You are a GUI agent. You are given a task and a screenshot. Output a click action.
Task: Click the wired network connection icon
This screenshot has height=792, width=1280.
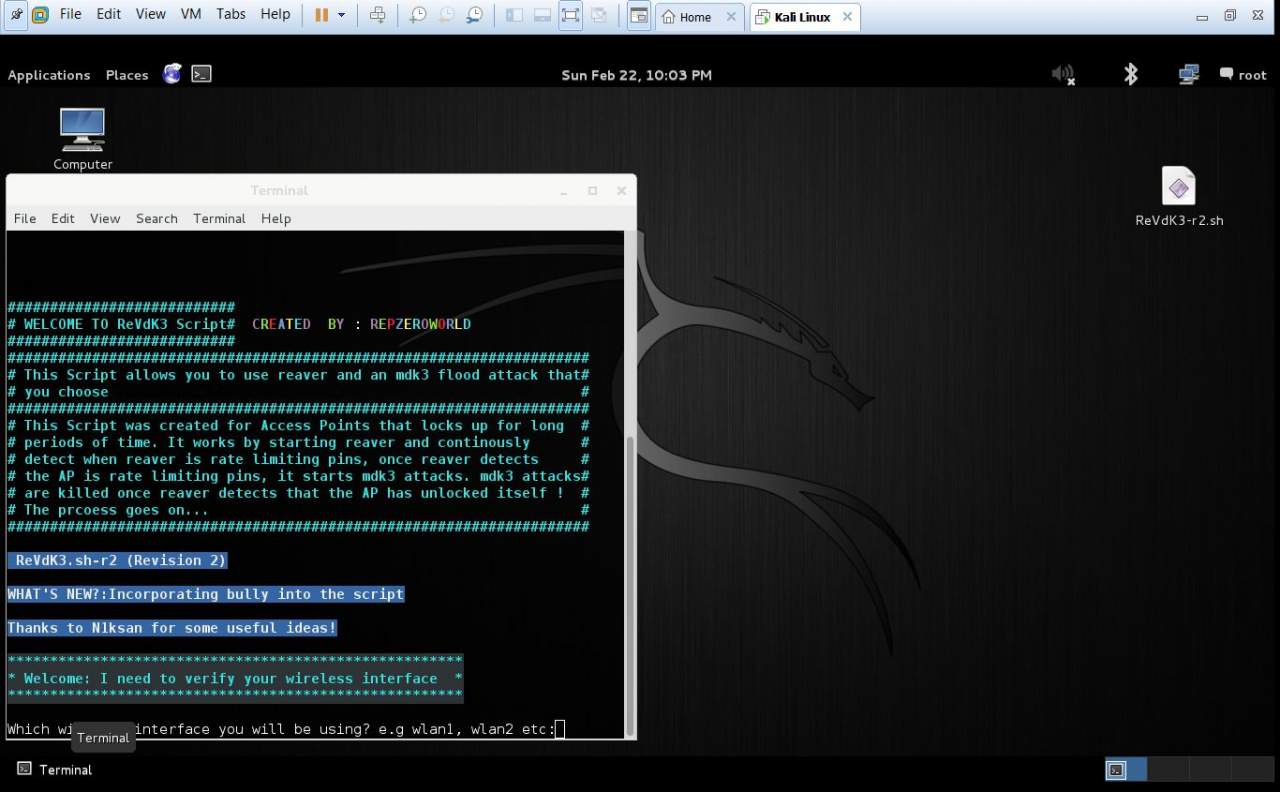point(1189,74)
